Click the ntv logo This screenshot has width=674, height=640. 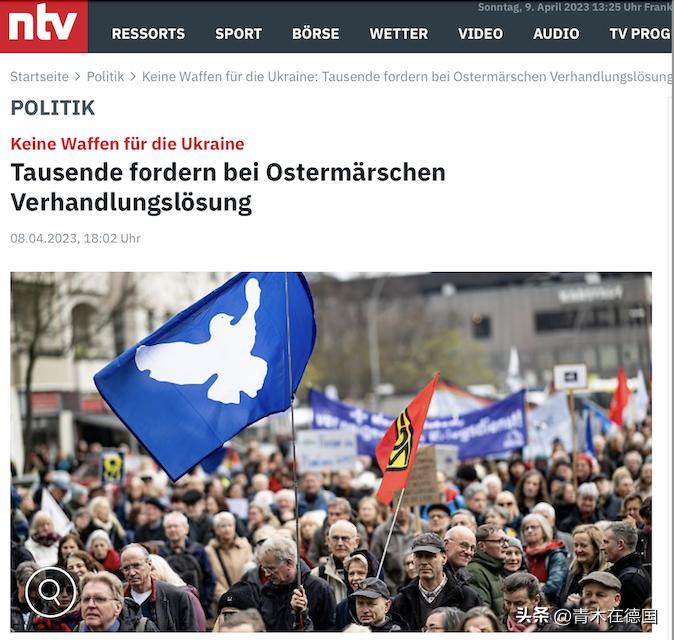point(43,26)
